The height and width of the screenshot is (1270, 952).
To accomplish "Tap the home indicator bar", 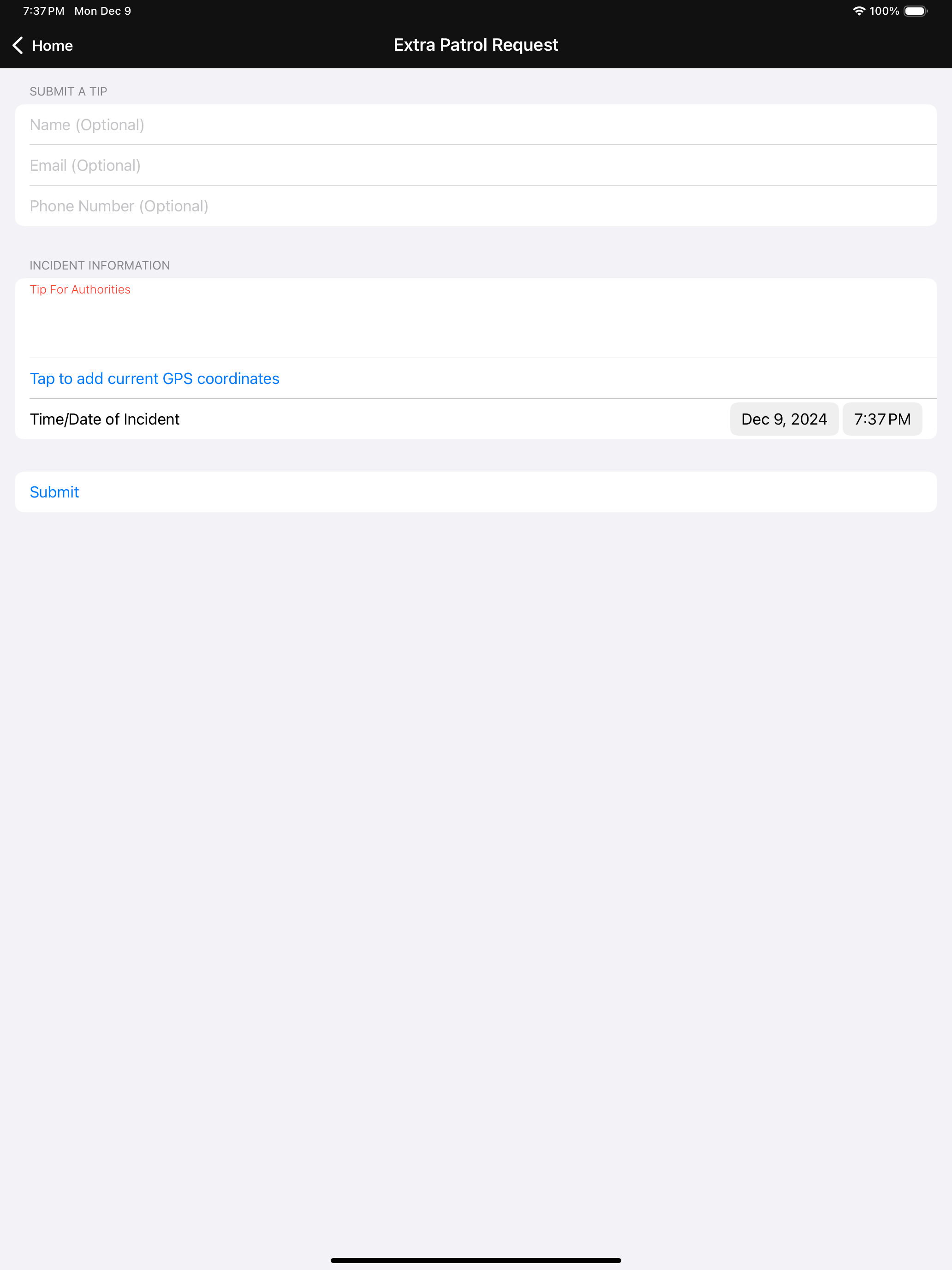I will click(x=476, y=1260).
